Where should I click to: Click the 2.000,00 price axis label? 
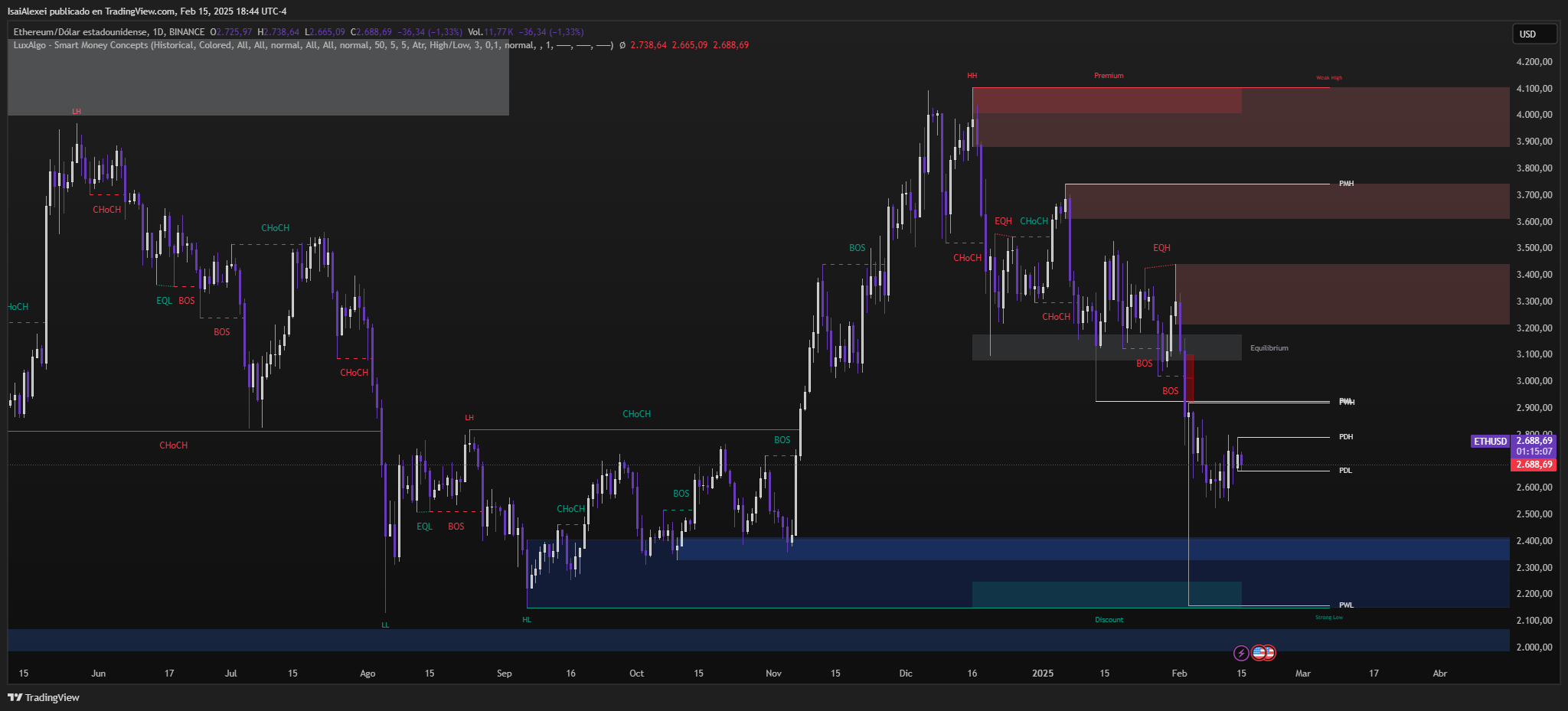point(1534,647)
